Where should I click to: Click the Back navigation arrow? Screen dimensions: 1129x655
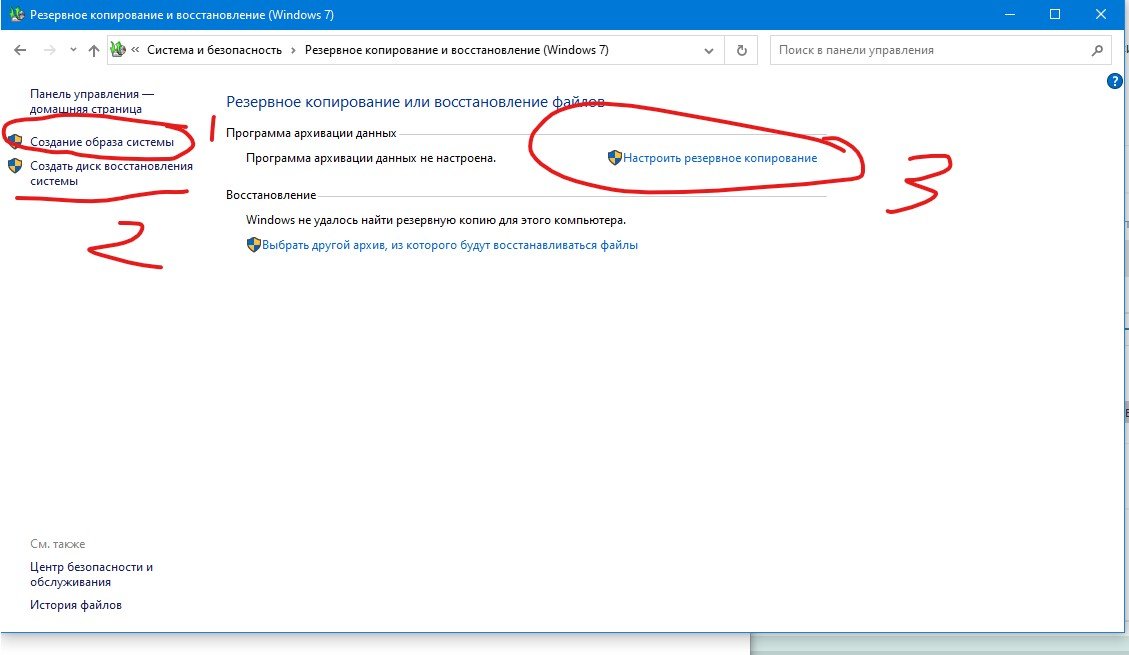[x=20, y=50]
